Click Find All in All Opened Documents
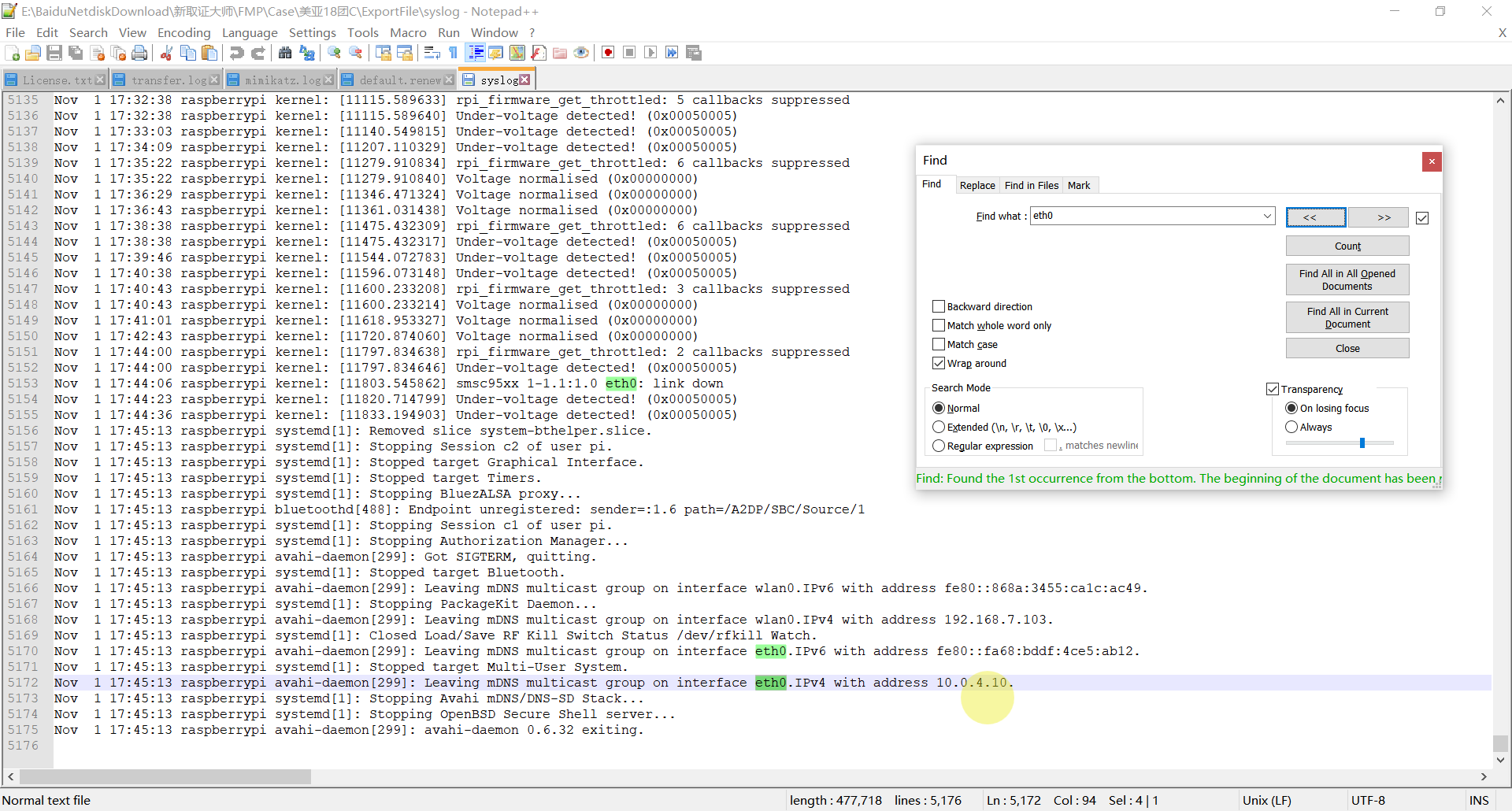 point(1347,280)
